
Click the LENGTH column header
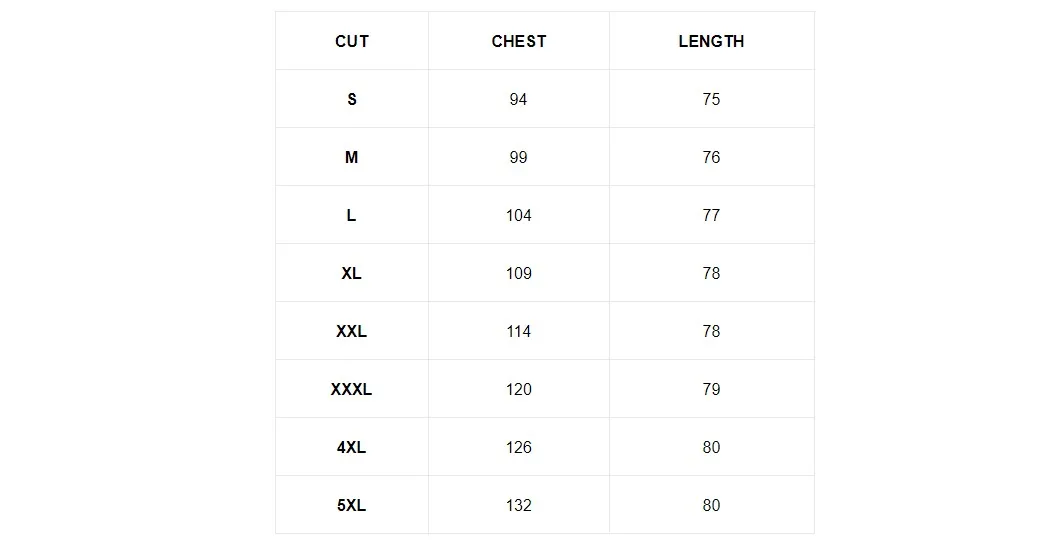point(711,41)
